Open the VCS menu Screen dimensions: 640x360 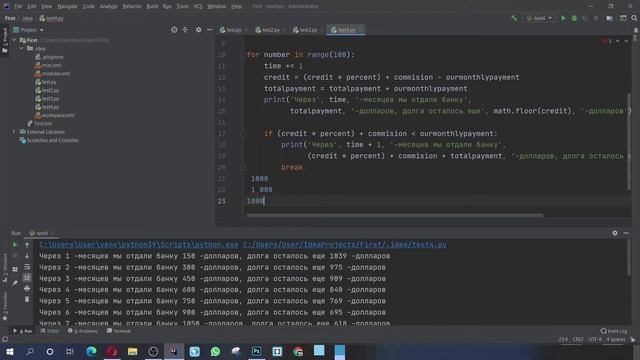[198, 6]
